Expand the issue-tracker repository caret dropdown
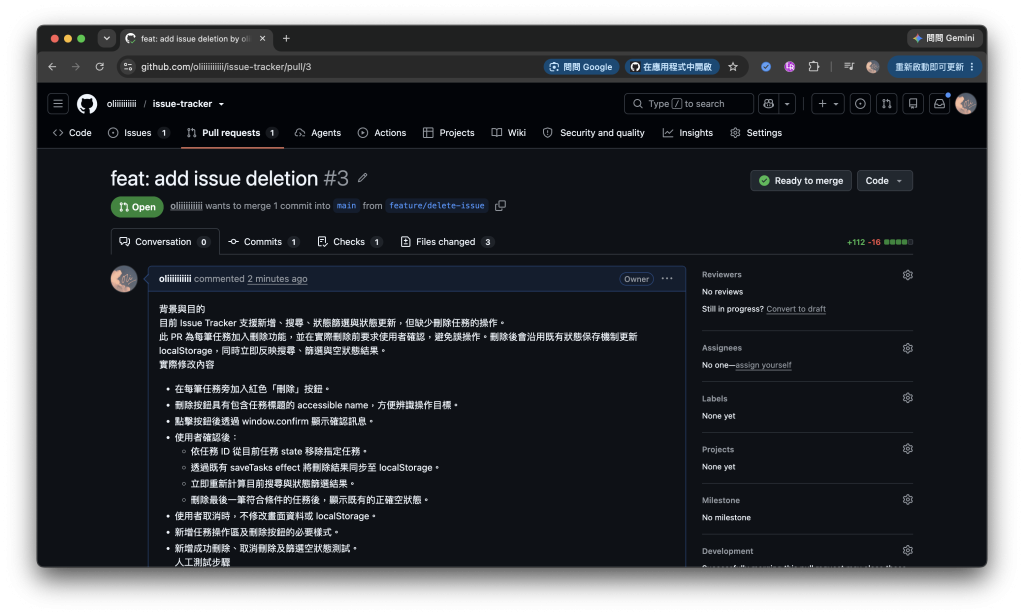 [221, 104]
